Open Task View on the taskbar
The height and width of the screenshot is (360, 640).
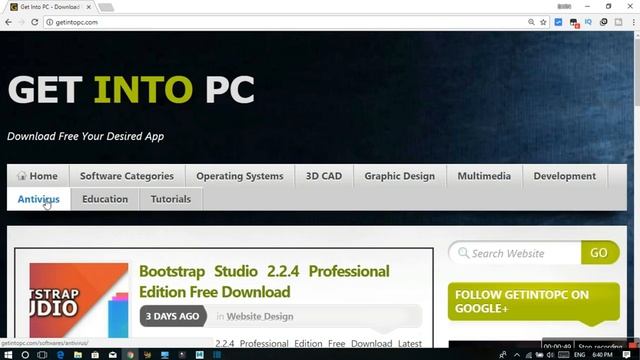coord(42,355)
